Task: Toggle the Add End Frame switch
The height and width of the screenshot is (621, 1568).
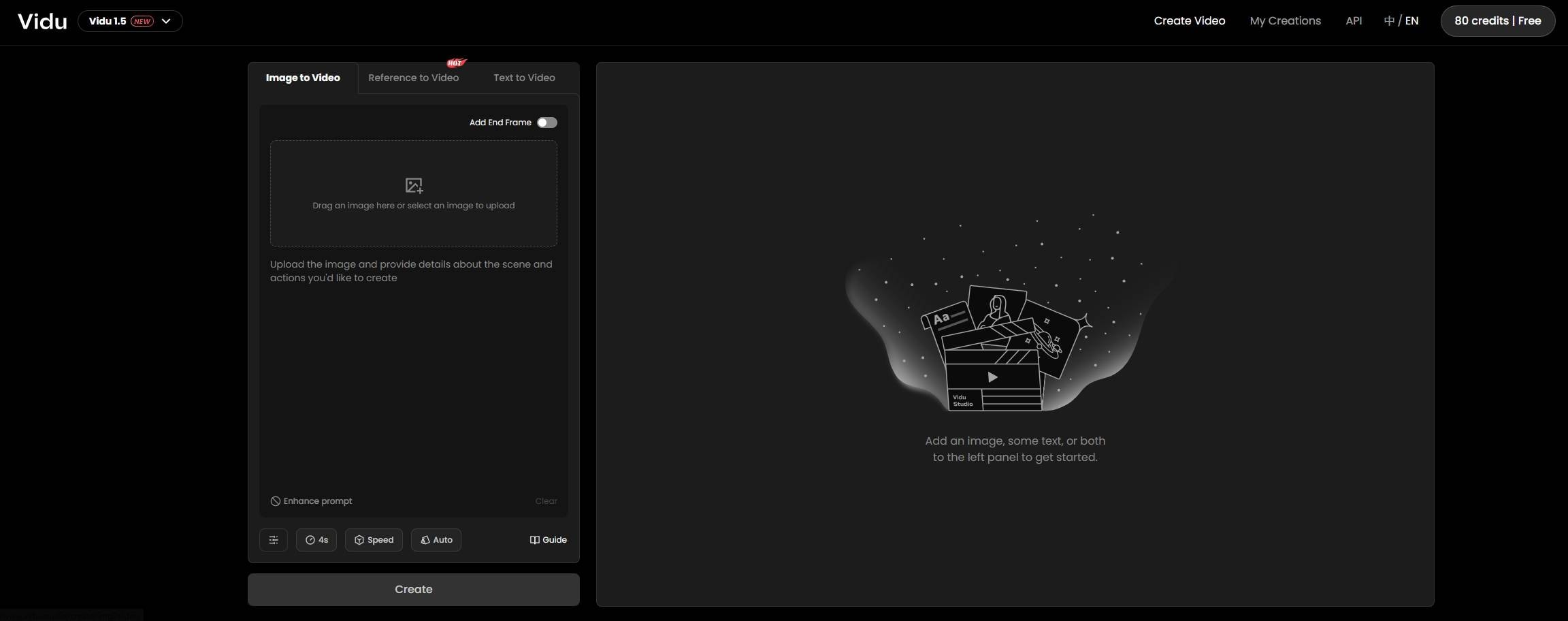Action: pyautogui.click(x=546, y=123)
